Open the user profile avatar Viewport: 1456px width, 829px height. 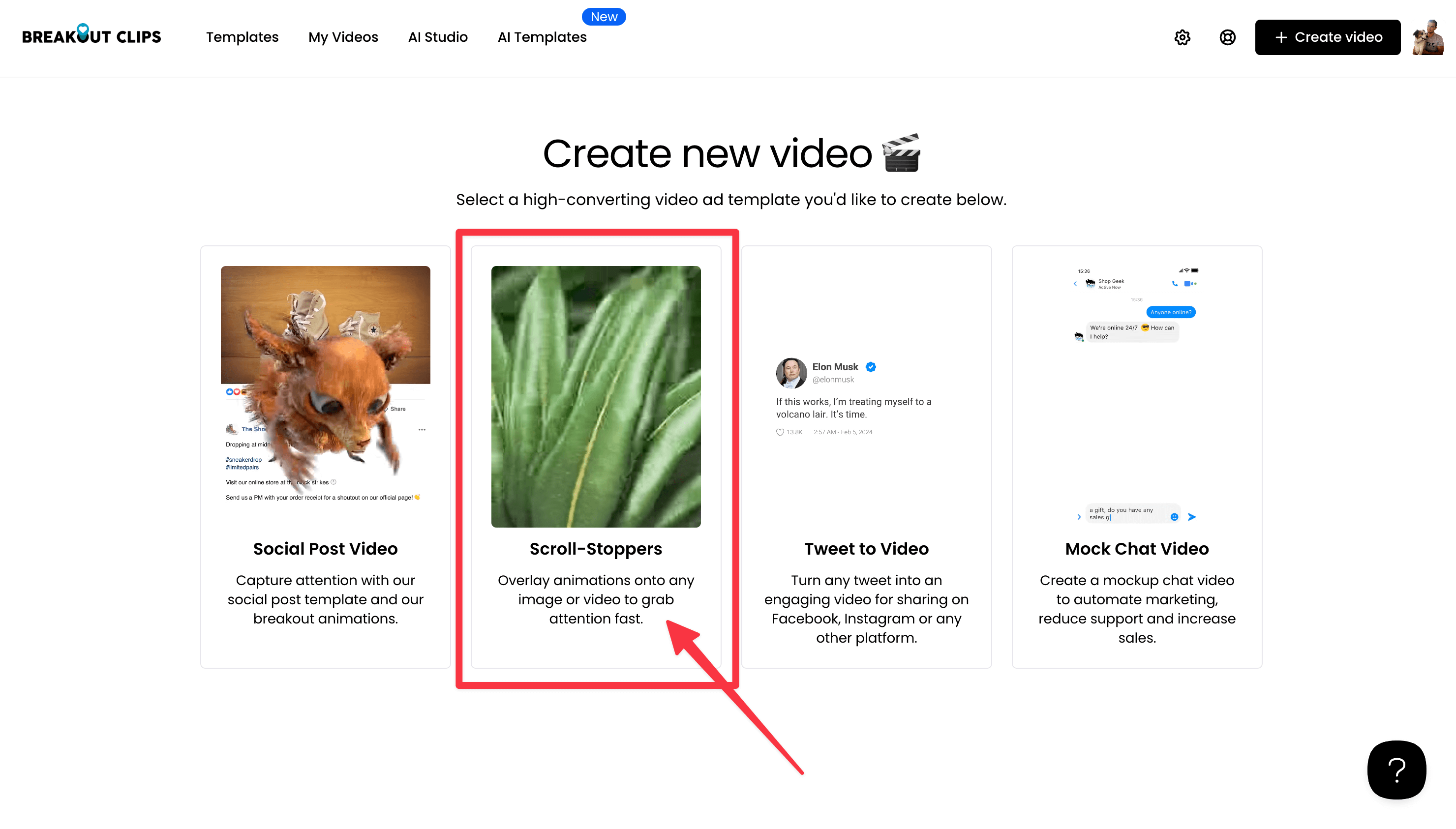[x=1427, y=37]
